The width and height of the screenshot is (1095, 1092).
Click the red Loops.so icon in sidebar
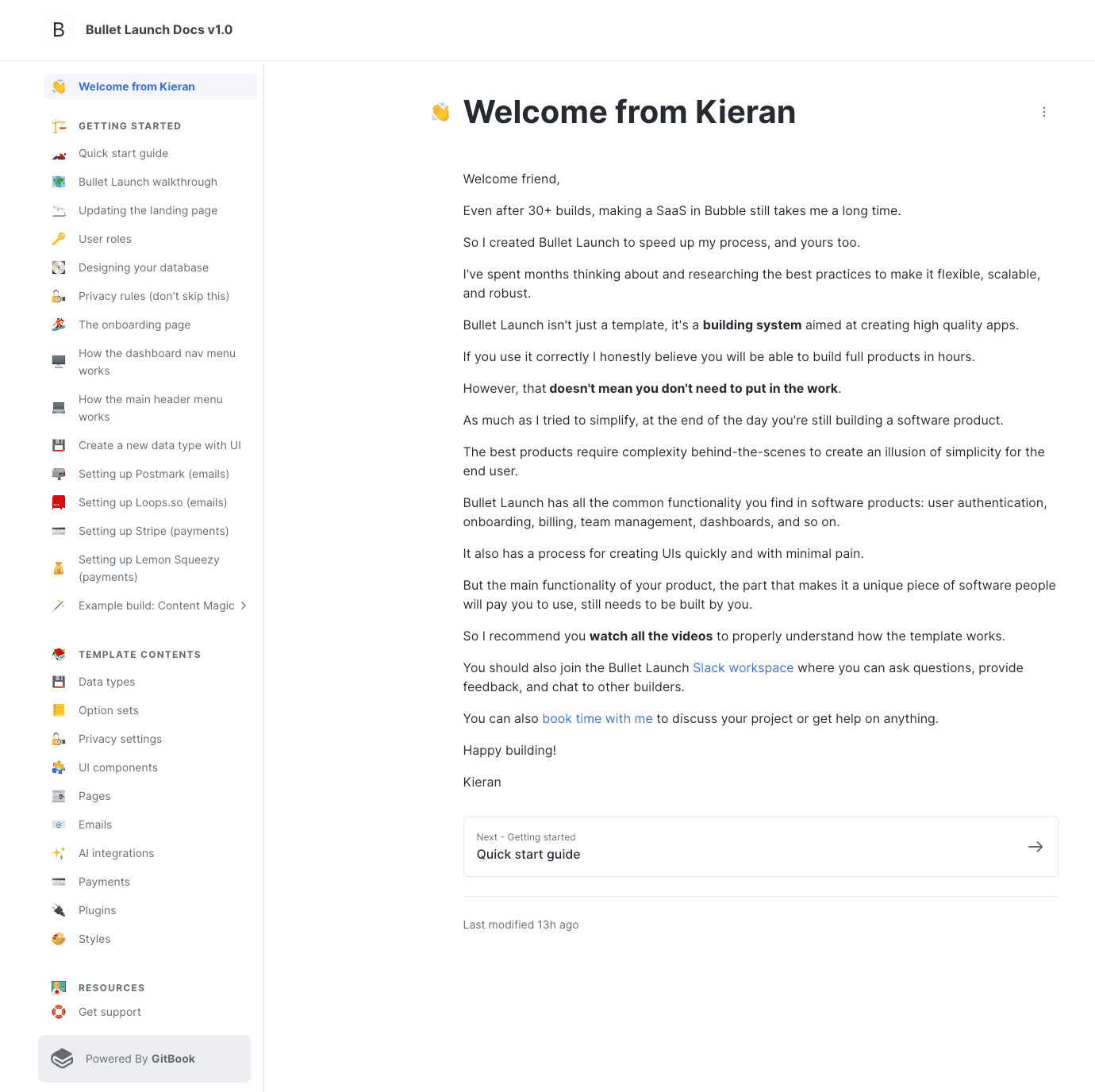[59, 502]
